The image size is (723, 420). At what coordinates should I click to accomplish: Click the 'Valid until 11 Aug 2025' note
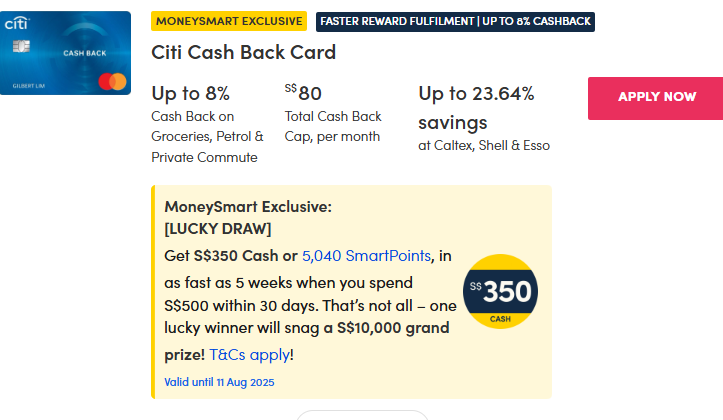[219, 382]
